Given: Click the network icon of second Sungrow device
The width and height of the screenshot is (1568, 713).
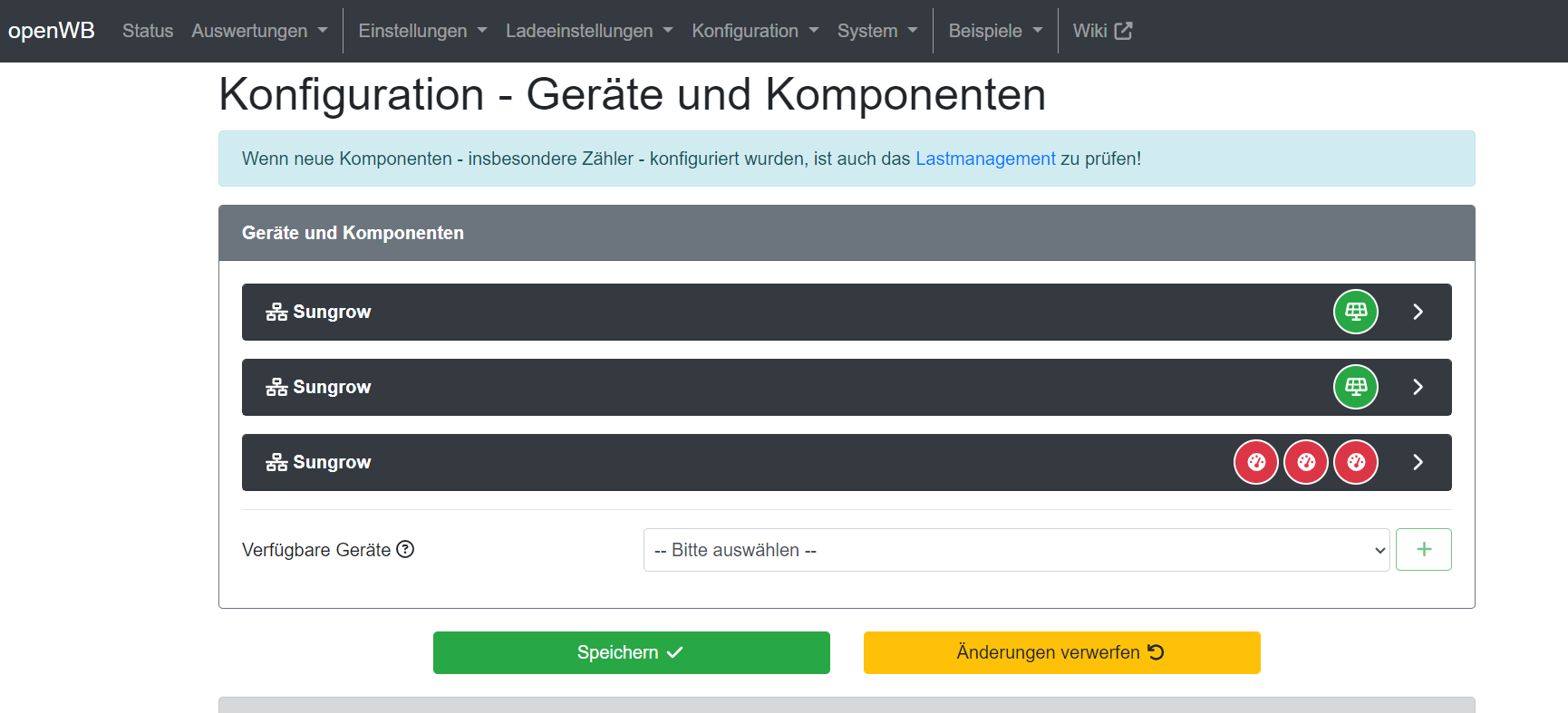Looking at the screenshot, I should (276, 387).
